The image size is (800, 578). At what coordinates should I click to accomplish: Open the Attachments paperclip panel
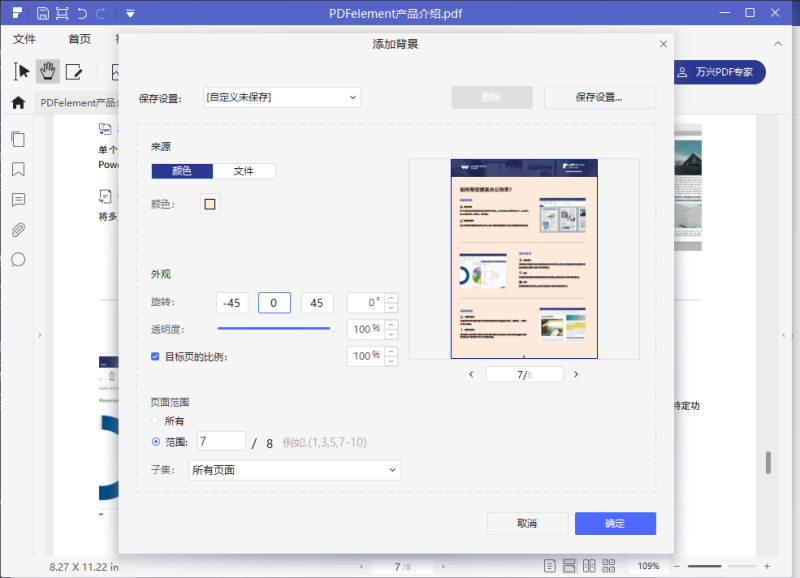point(18,229)
